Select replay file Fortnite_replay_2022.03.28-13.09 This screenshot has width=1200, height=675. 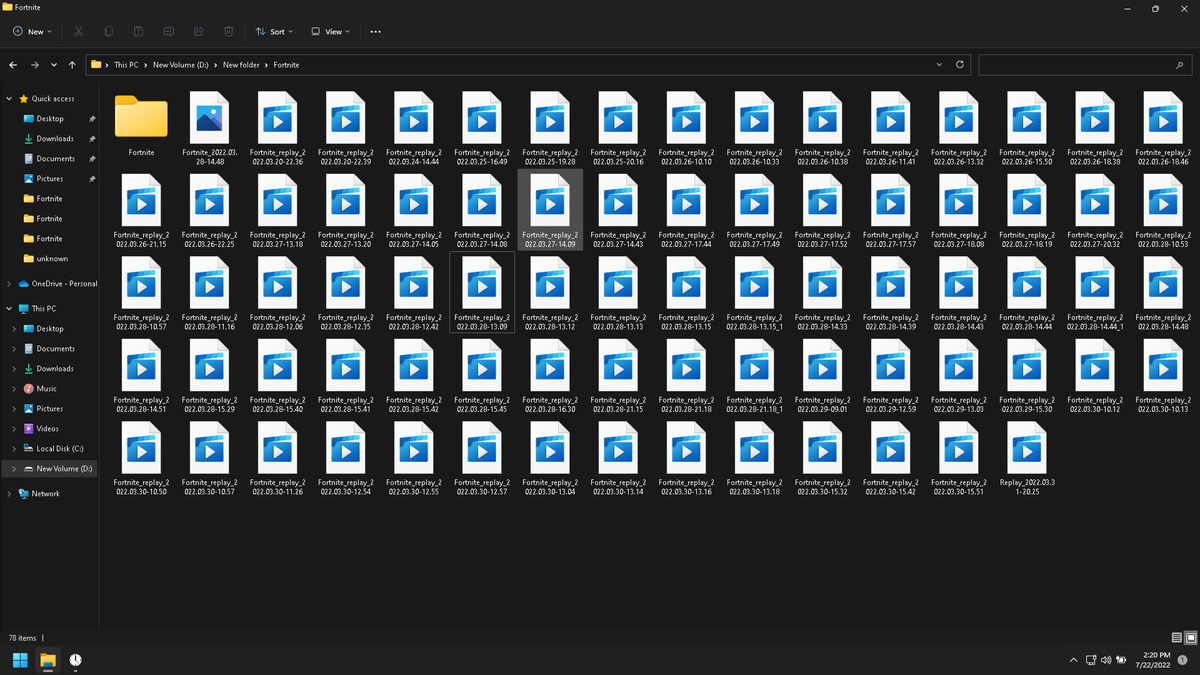[482, 292]
